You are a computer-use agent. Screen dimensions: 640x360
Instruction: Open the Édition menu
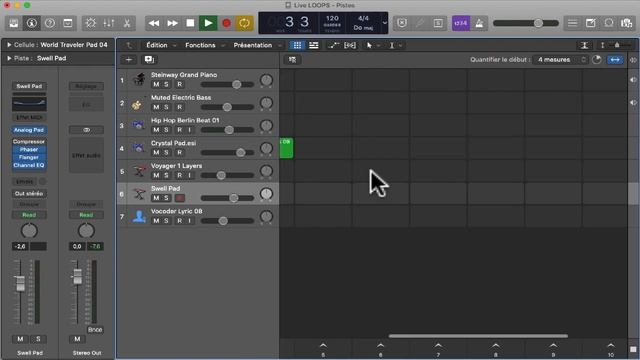[x=157, y=45]
